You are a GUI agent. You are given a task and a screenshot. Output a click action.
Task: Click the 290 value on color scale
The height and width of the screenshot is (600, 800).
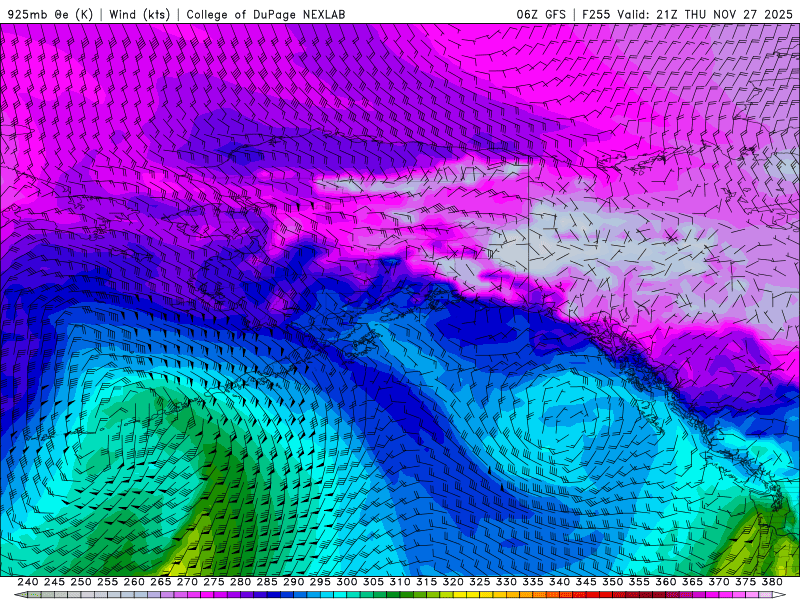point(293,582)
